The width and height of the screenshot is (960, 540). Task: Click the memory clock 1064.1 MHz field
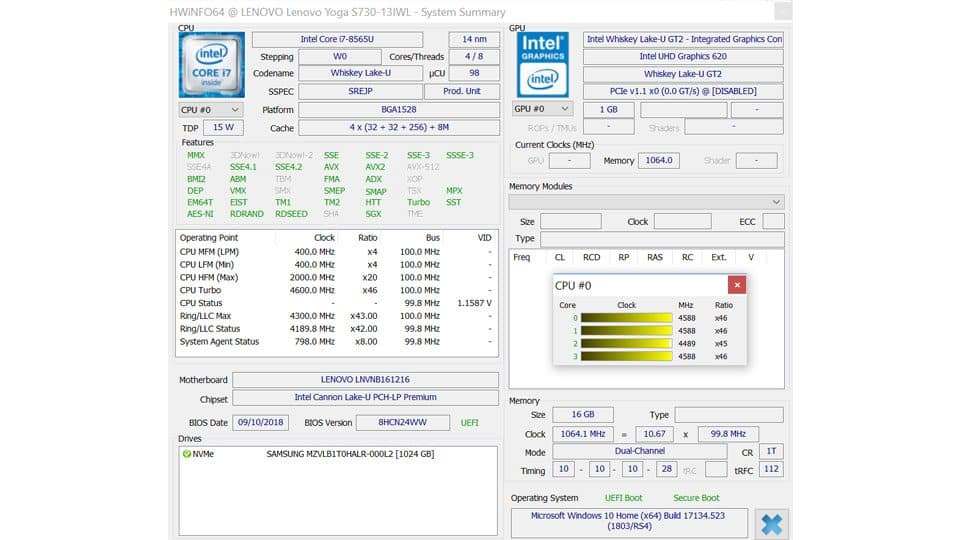(583, 434)
